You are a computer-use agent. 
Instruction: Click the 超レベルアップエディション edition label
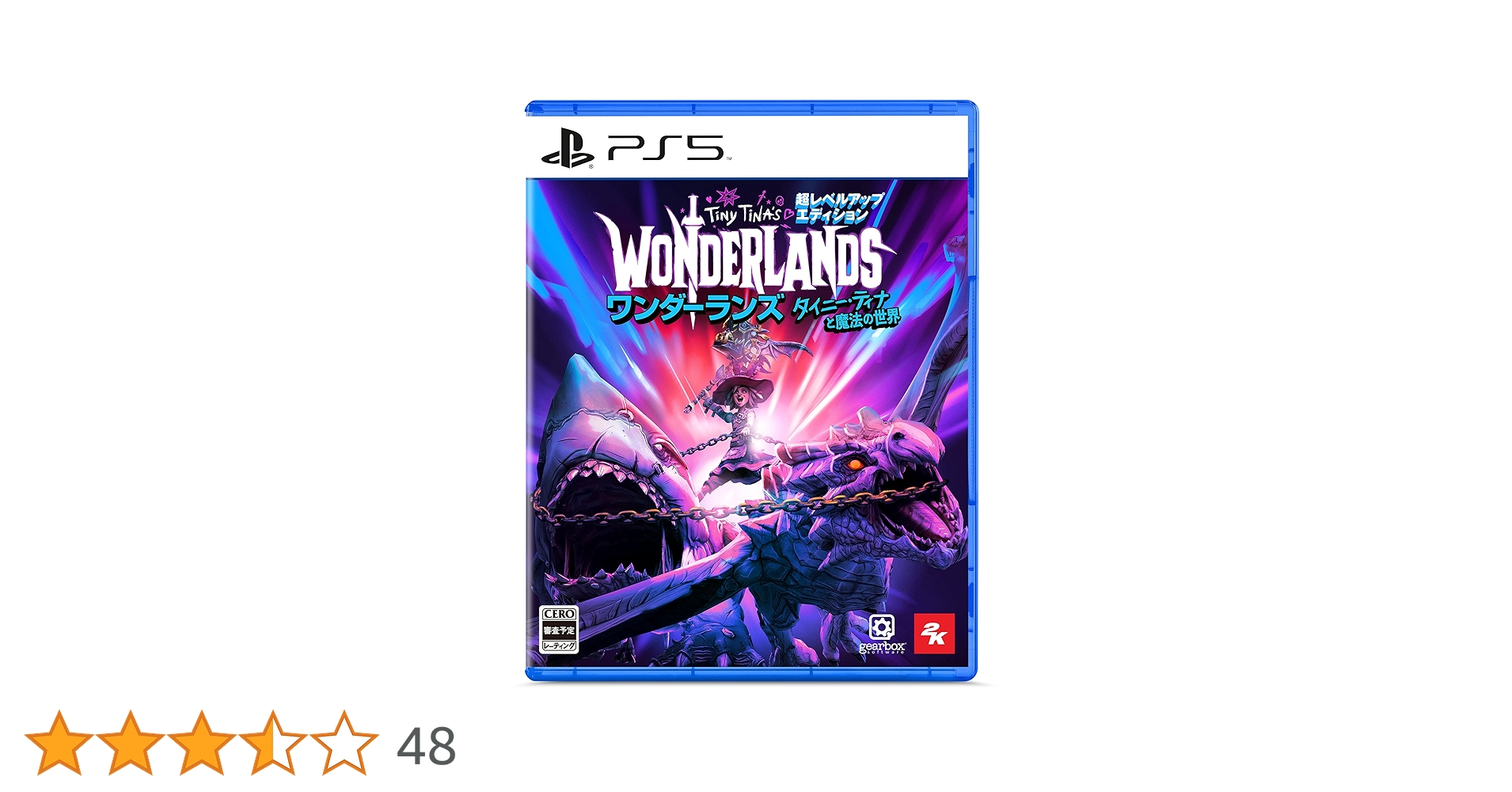tap(838, 207)
